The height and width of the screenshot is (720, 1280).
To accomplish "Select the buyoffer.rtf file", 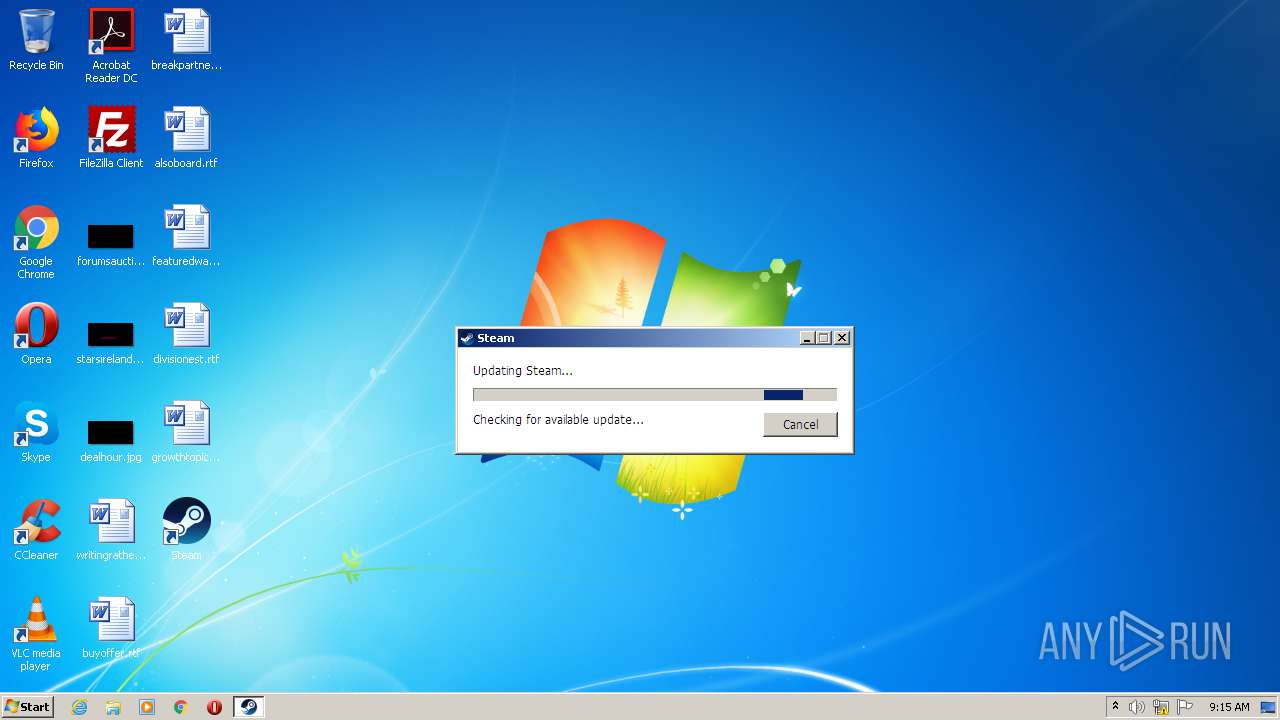I will click(111, 628).
